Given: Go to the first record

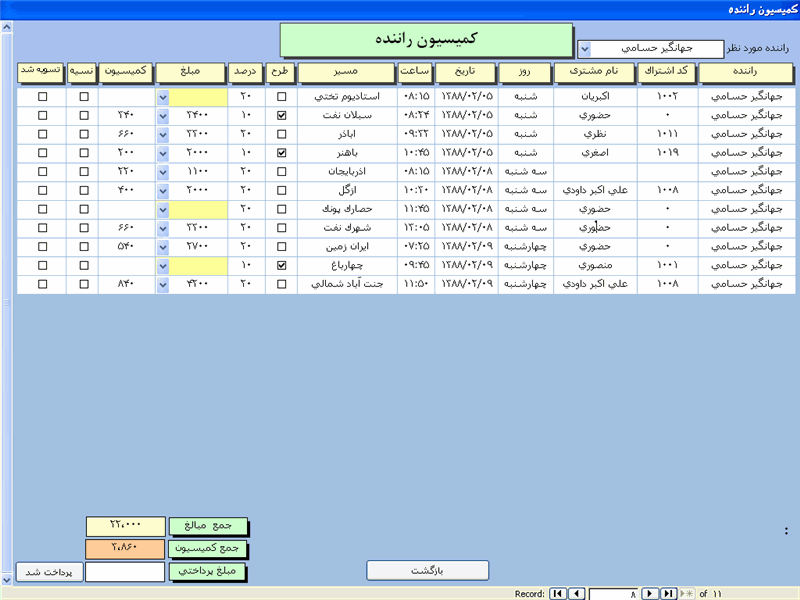Looking at the screenshot, I should [x=558, y=594].
